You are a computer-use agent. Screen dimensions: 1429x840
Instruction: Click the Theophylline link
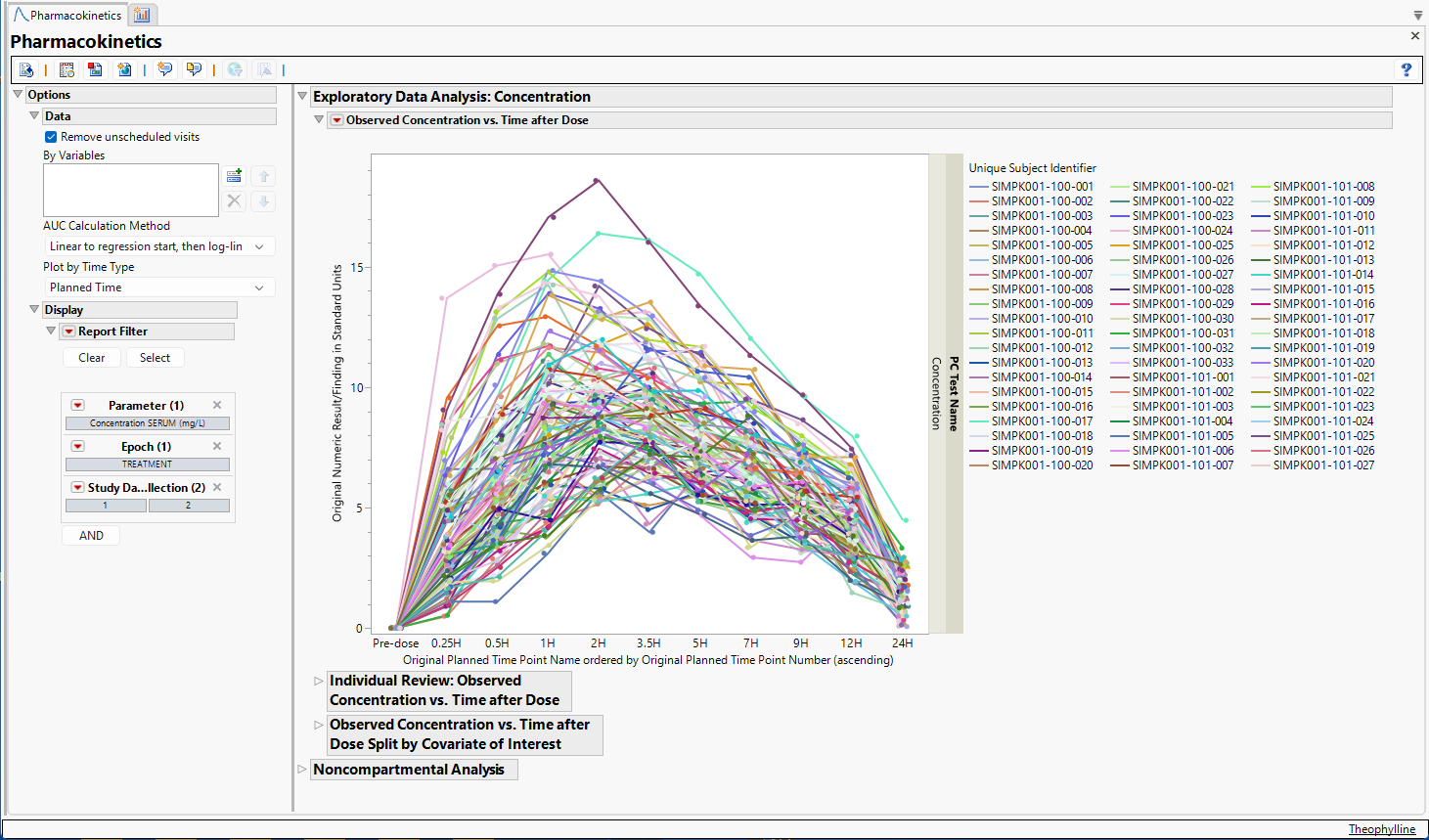pyautogui.click(x=1381, y=829)
